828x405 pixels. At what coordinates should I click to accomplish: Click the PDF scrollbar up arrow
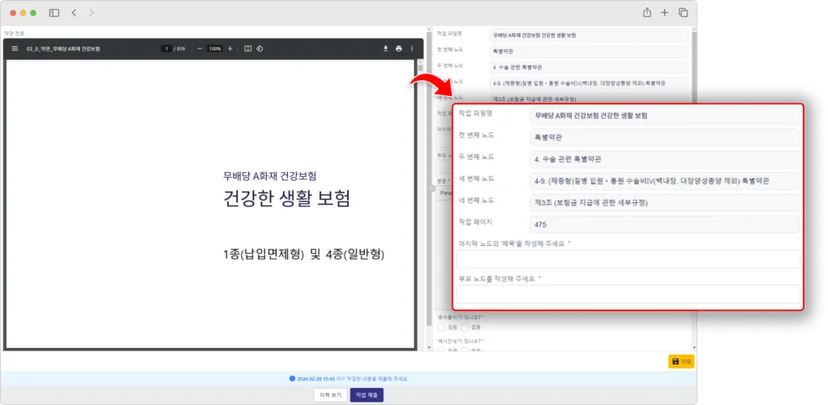point(420,62)
